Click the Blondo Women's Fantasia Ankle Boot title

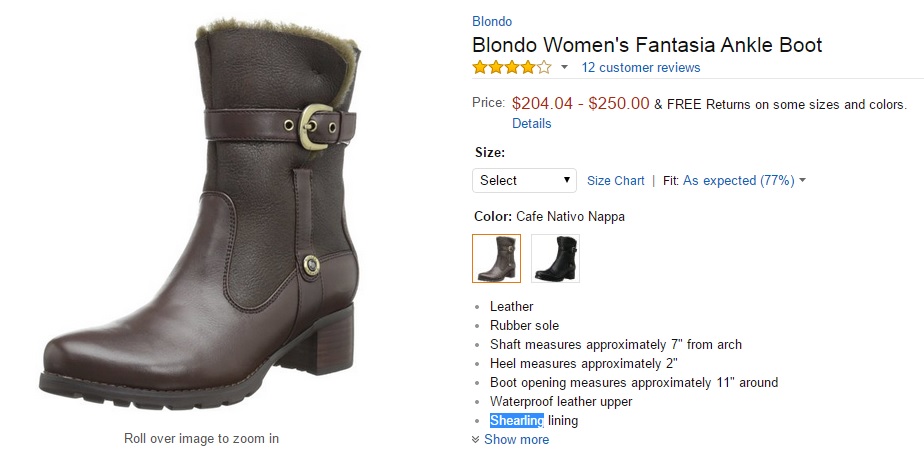click(647, 45)
